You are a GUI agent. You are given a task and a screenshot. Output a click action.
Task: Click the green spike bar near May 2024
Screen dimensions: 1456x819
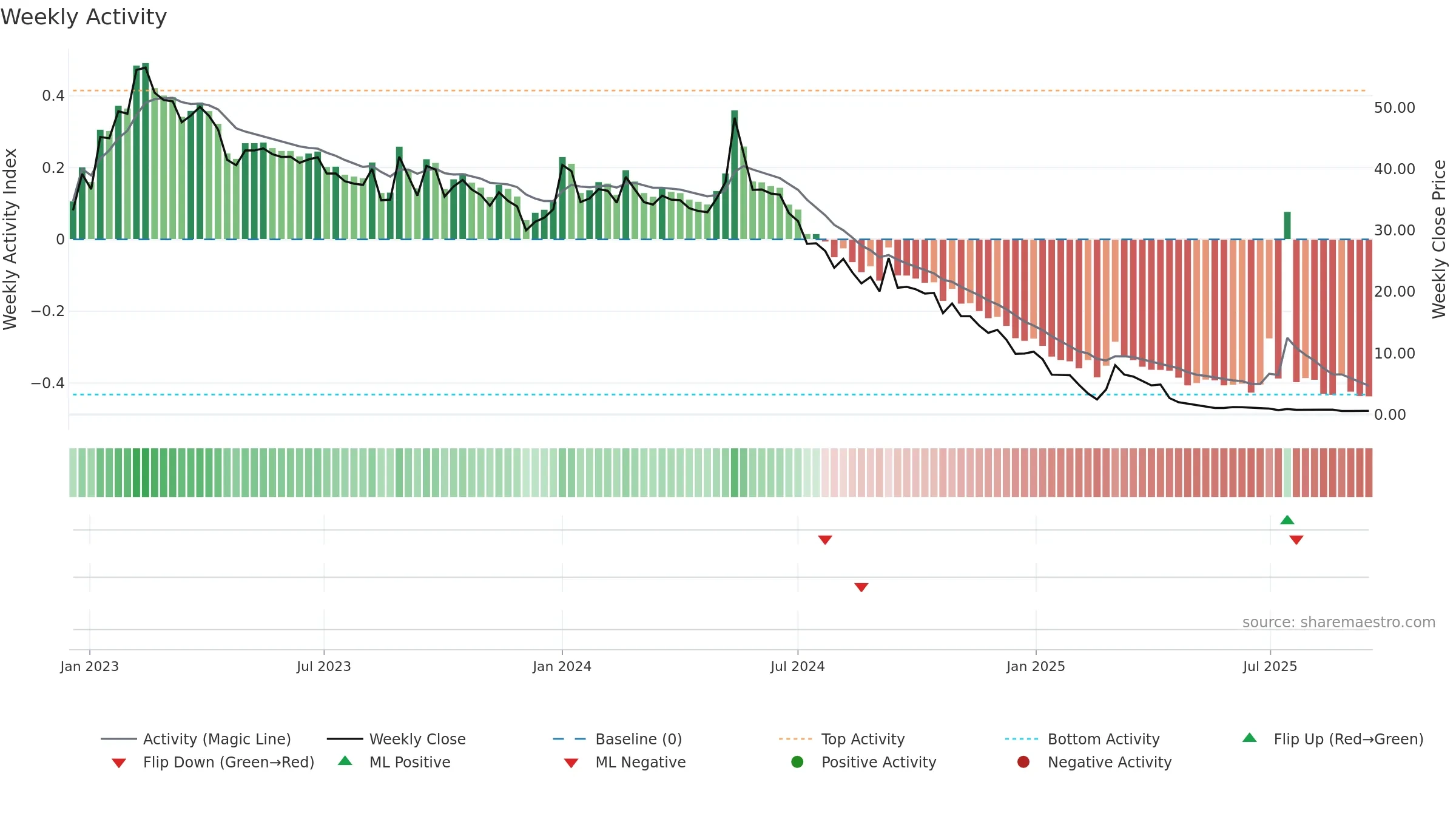point(735,175)
